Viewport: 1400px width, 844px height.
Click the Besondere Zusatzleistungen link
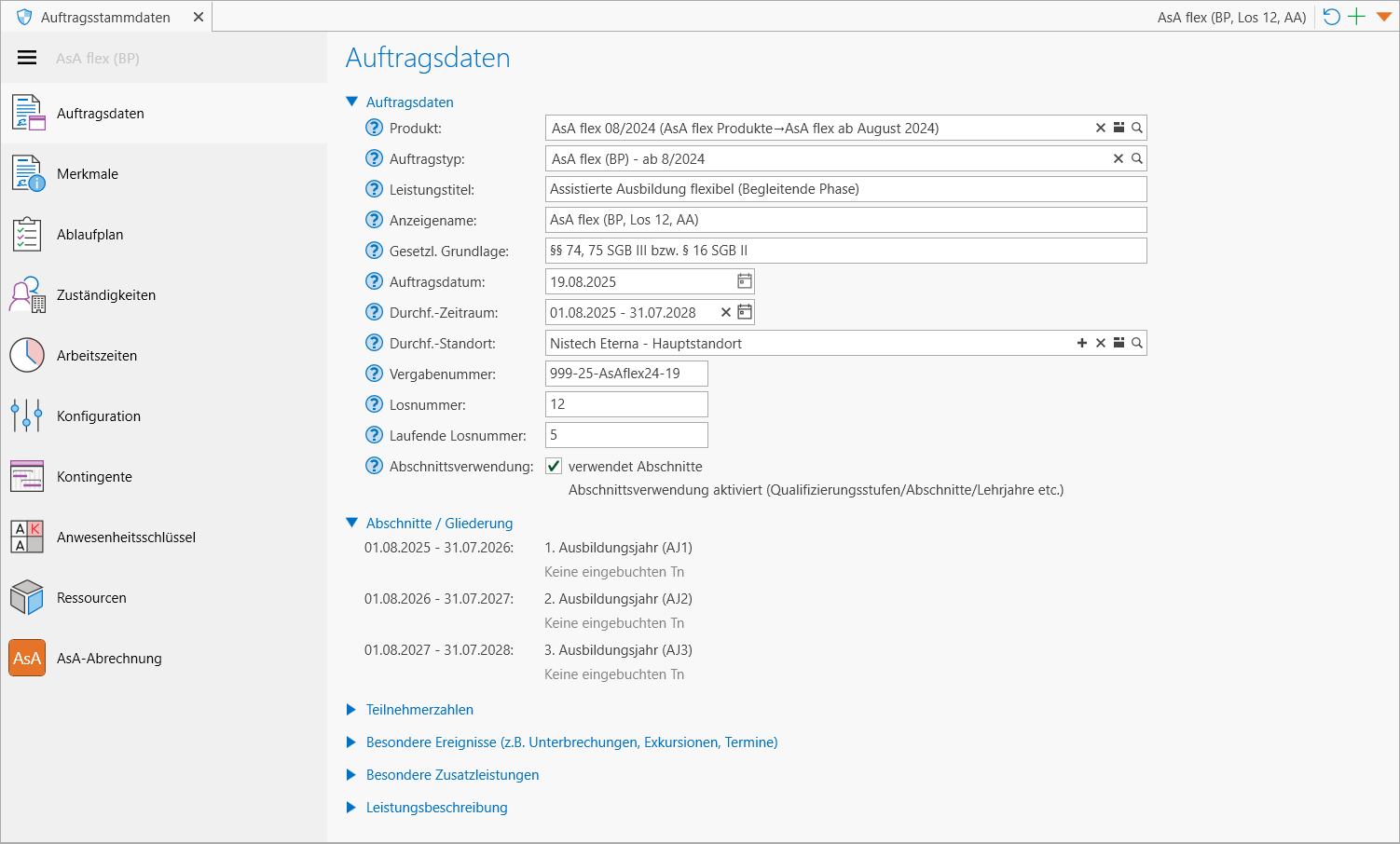click(452, 775)
